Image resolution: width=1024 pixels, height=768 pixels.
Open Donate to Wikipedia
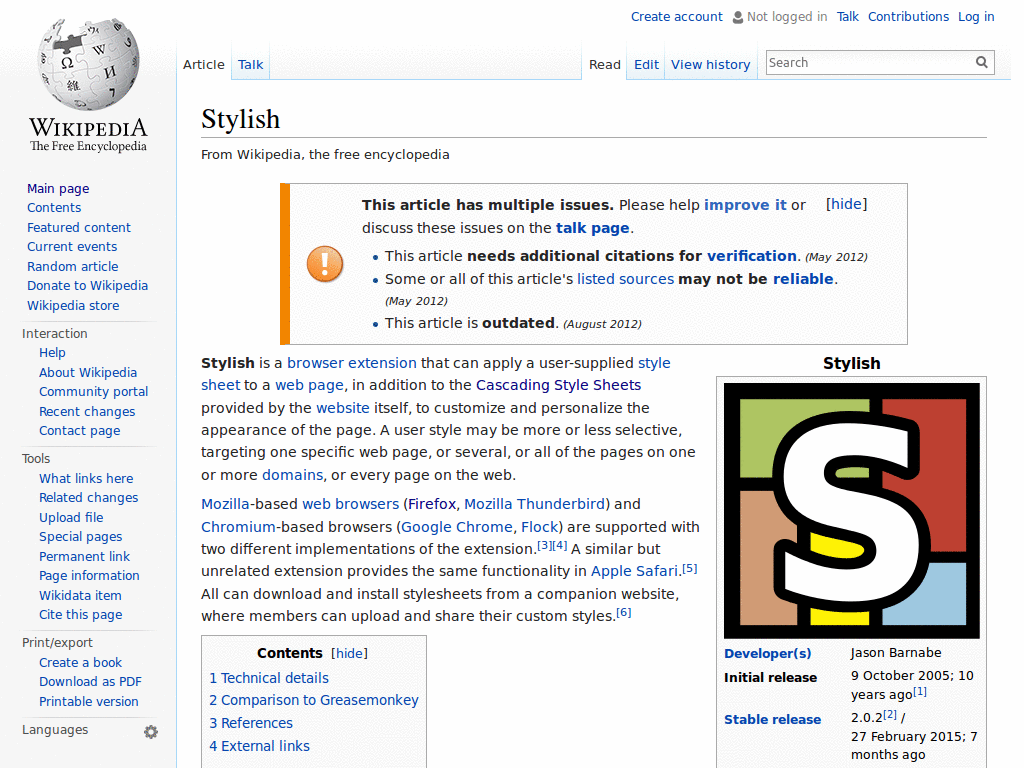88,286
